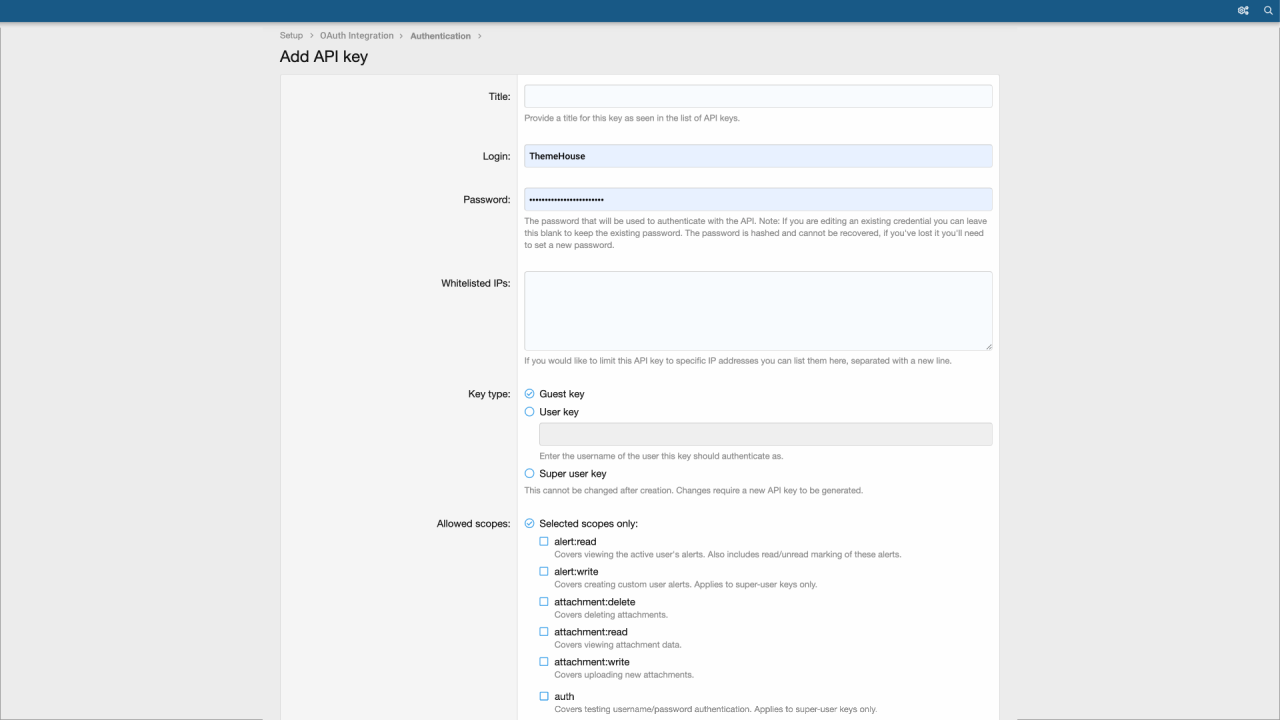
Task: Enable the alert:read scope checkbox
Action: point(544,542)
